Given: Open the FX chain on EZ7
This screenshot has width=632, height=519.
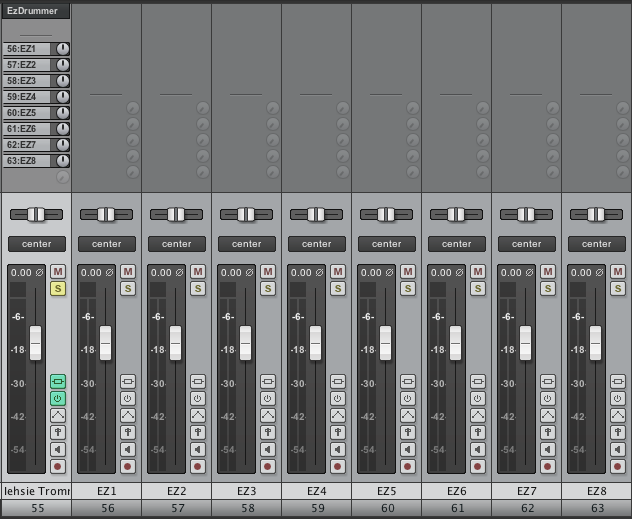Looking at the screenshot, I should coord(548,381).
